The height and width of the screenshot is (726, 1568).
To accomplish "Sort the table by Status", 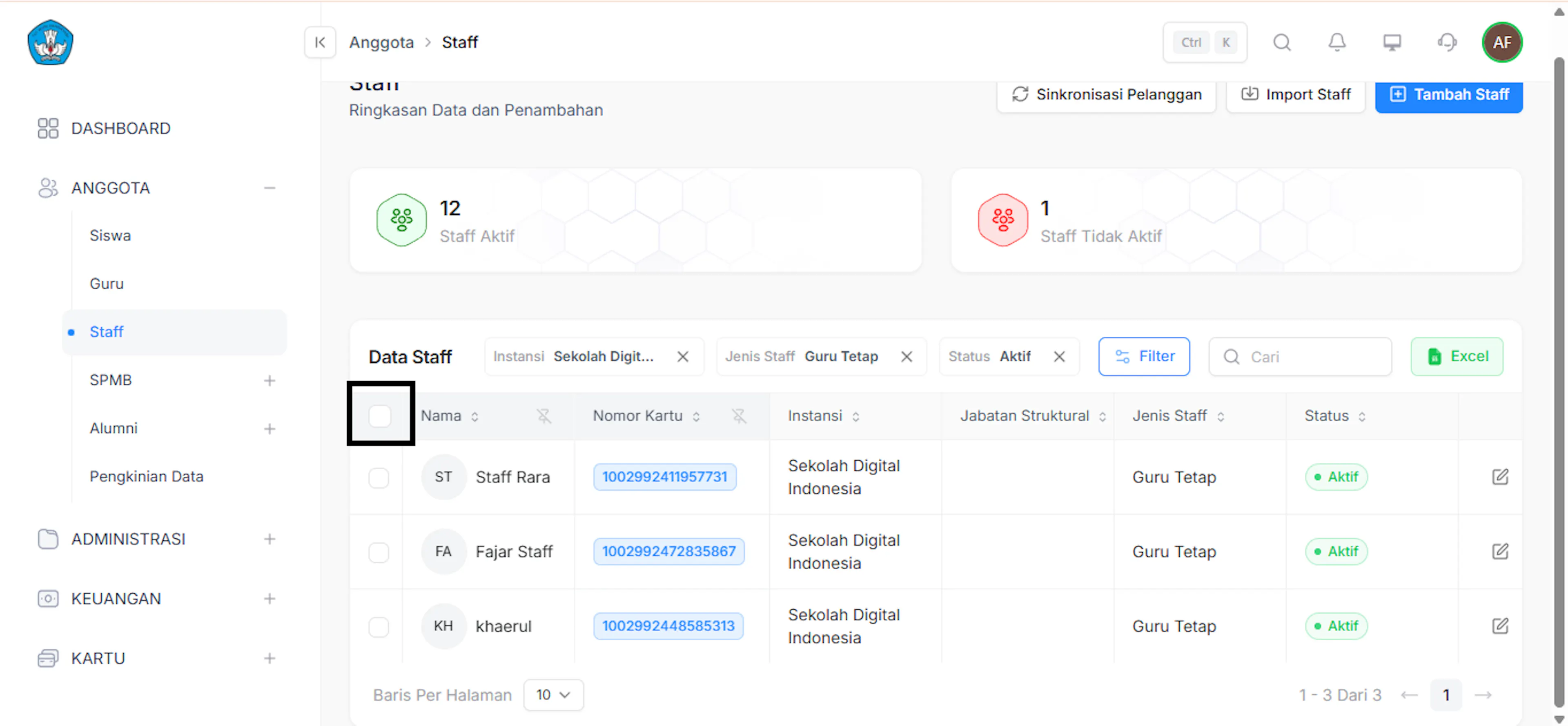I will coord(1362,416).
